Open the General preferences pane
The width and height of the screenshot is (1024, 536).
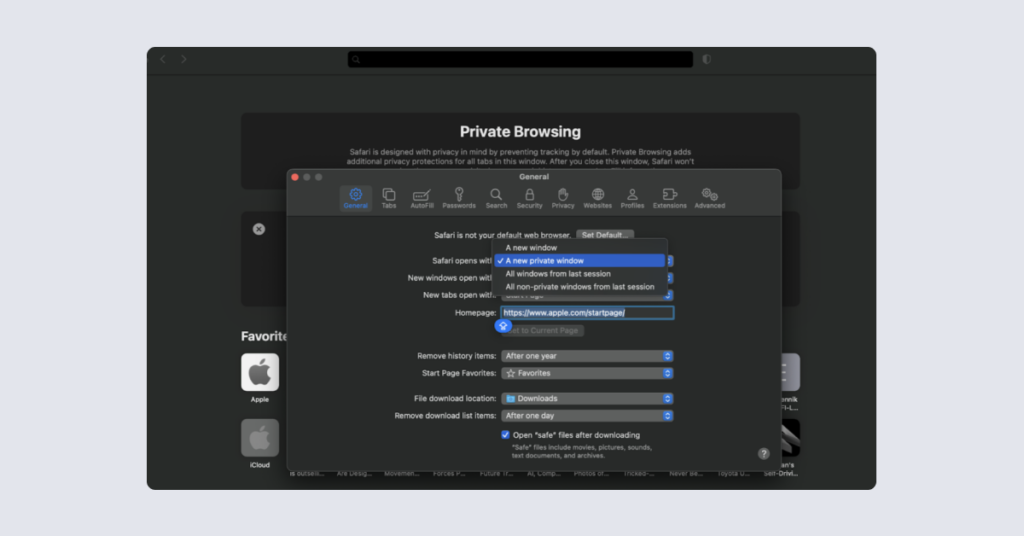(x=355, y=198)
